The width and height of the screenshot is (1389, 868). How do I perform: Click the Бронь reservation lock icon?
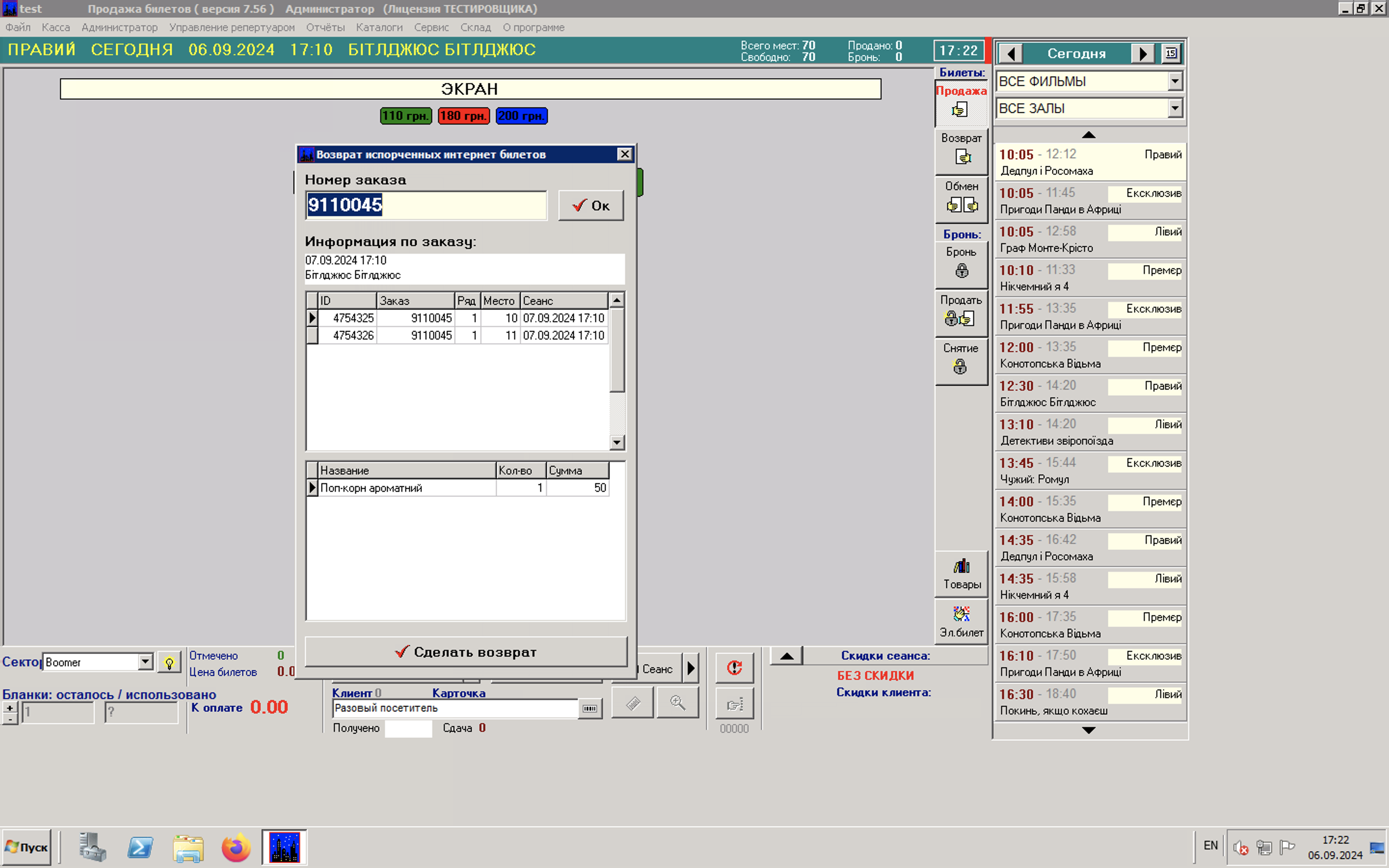tap(961, 271)
